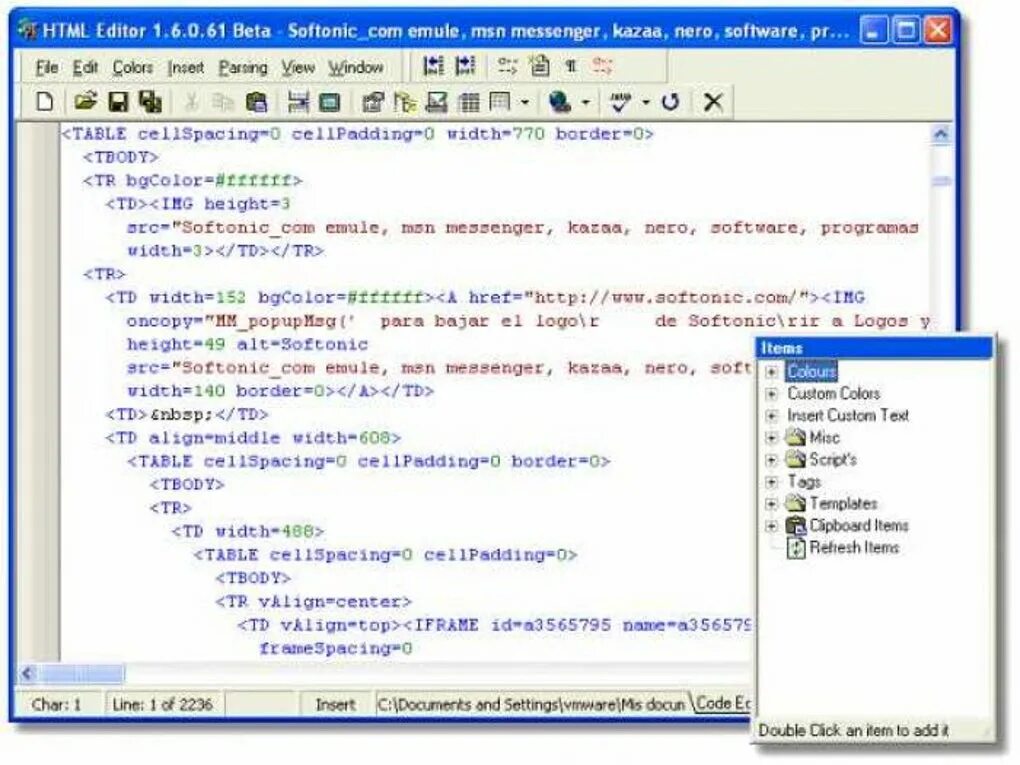The height and width of the screenshot is (765, 1020).
Task: Preview in browser with the globe icon
Action: click(x=559, y=101)
